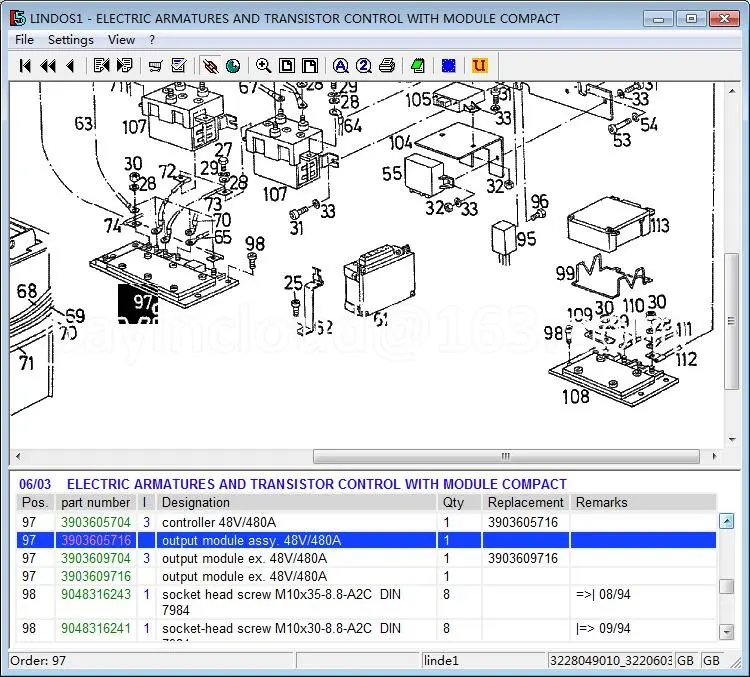
Task: Select part number 9048316241
Action: pyautogui.click(x=96, y=628)
